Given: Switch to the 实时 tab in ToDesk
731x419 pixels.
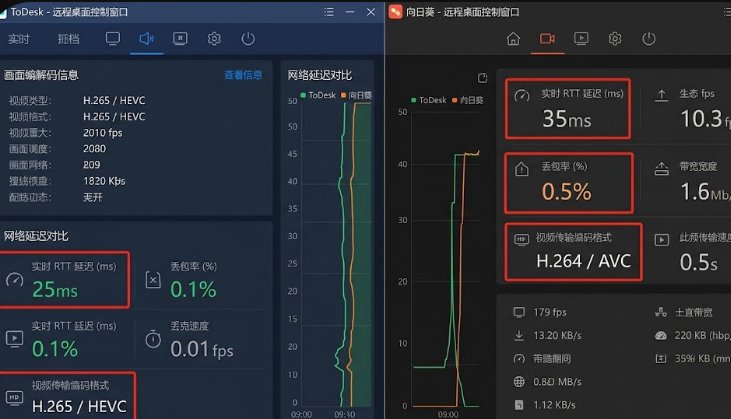Looking at the screenshot, I should [19, 39].
